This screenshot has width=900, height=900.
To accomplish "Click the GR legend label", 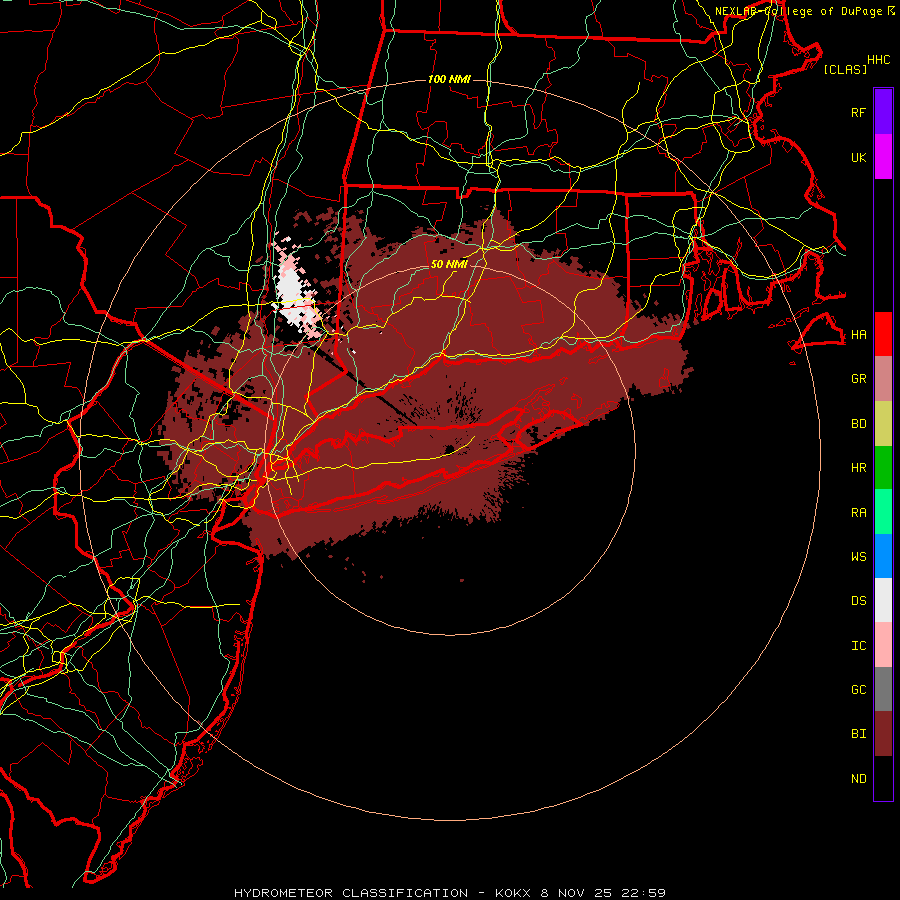I will click(x=858, y=379).
